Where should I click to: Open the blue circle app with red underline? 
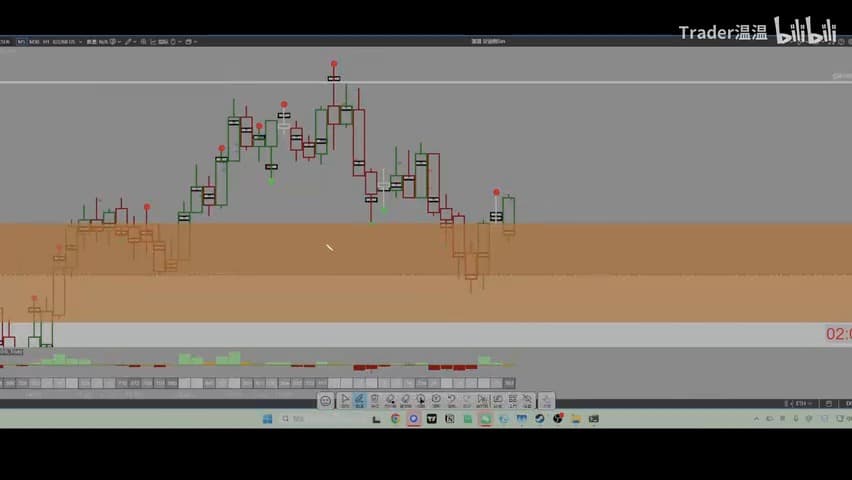(414, 419)
